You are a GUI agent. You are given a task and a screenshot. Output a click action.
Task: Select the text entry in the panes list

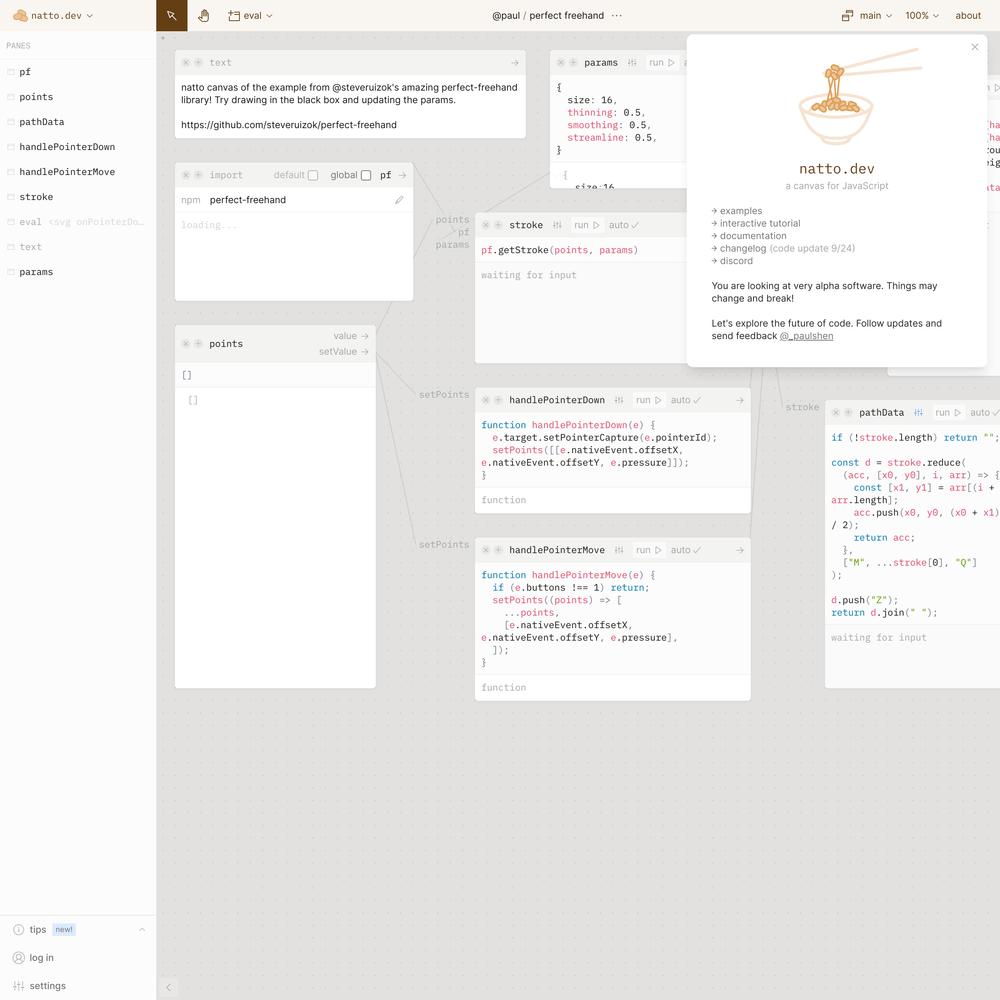78,247
